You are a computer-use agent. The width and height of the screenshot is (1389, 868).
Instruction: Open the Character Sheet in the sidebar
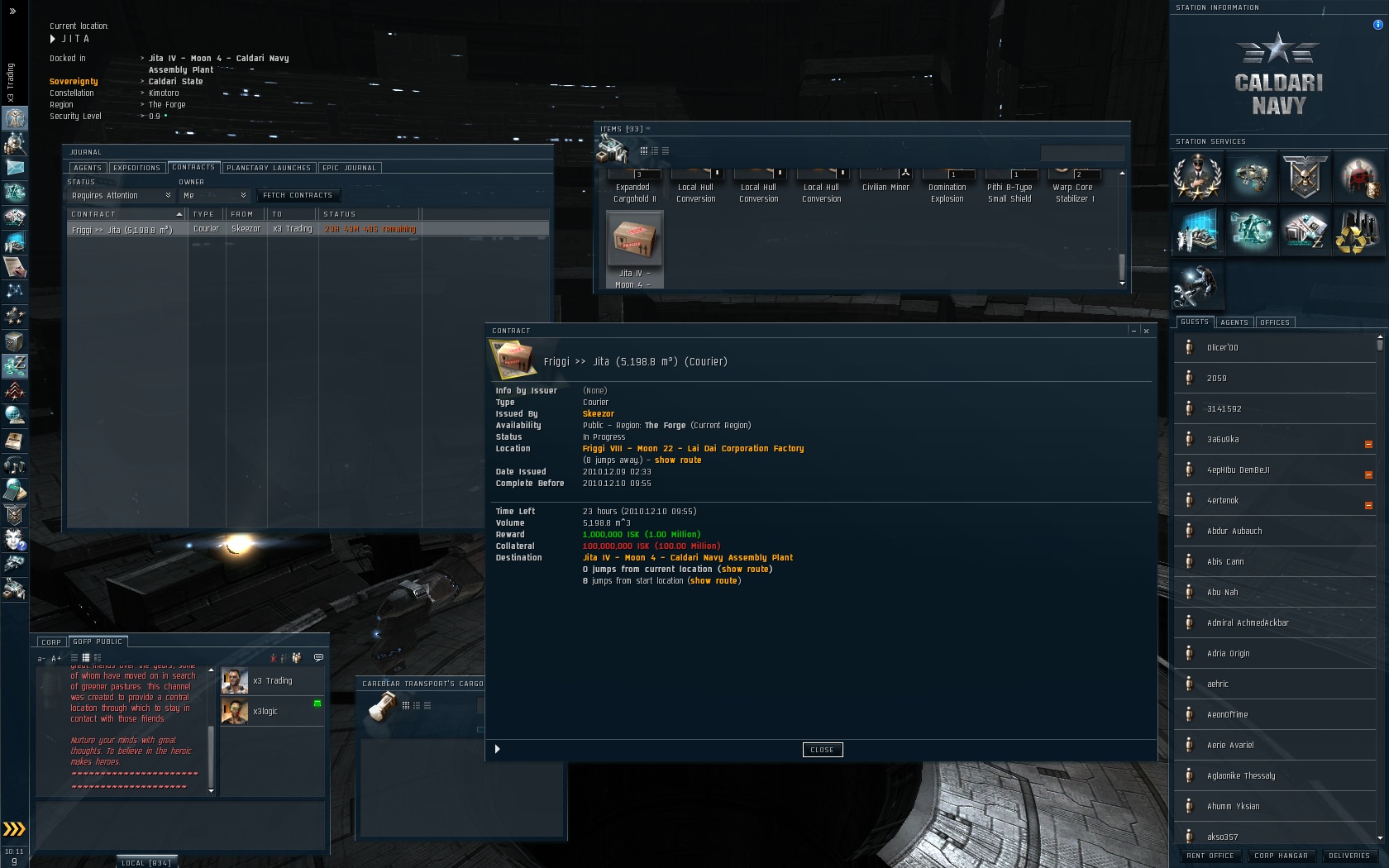coord(14,118)
